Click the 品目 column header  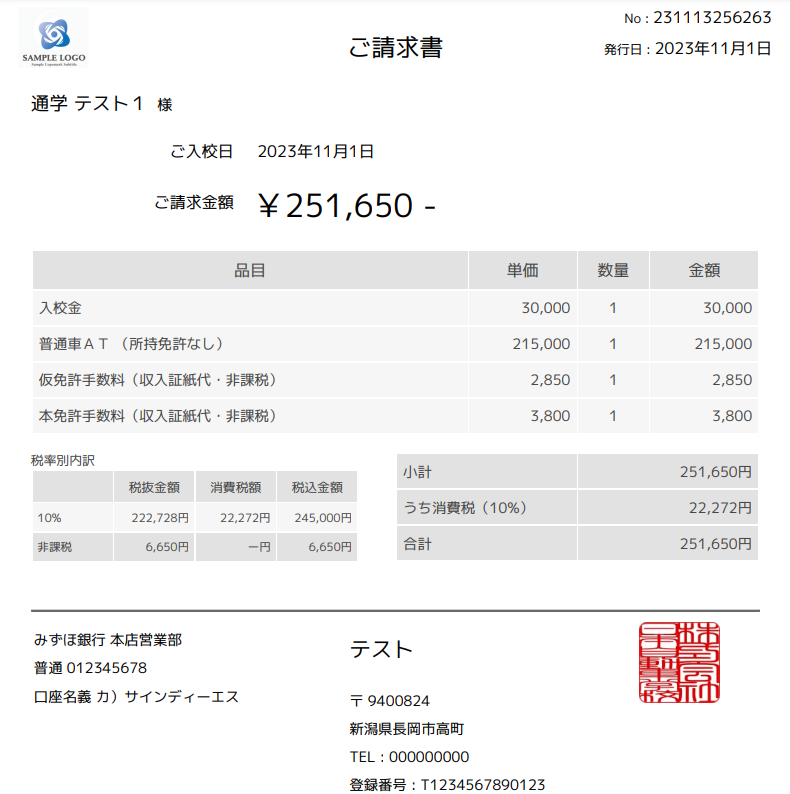coord(250,270)
